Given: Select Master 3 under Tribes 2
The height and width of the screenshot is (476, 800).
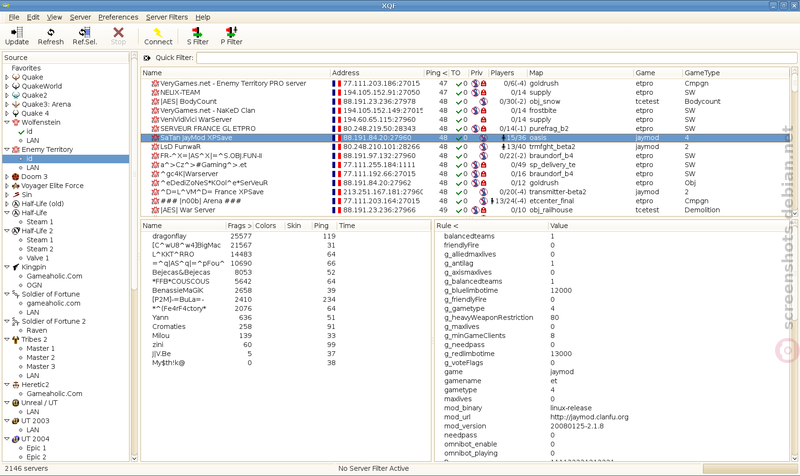Looking at the screenshot, I should pyautogui.click(x=40, y=366).
